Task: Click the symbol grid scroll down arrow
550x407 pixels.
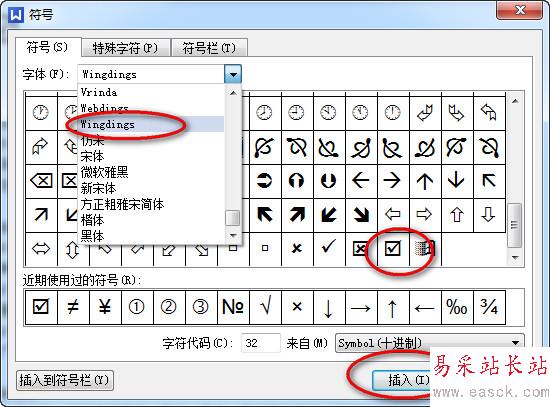Action: click(x=515, y=258)
